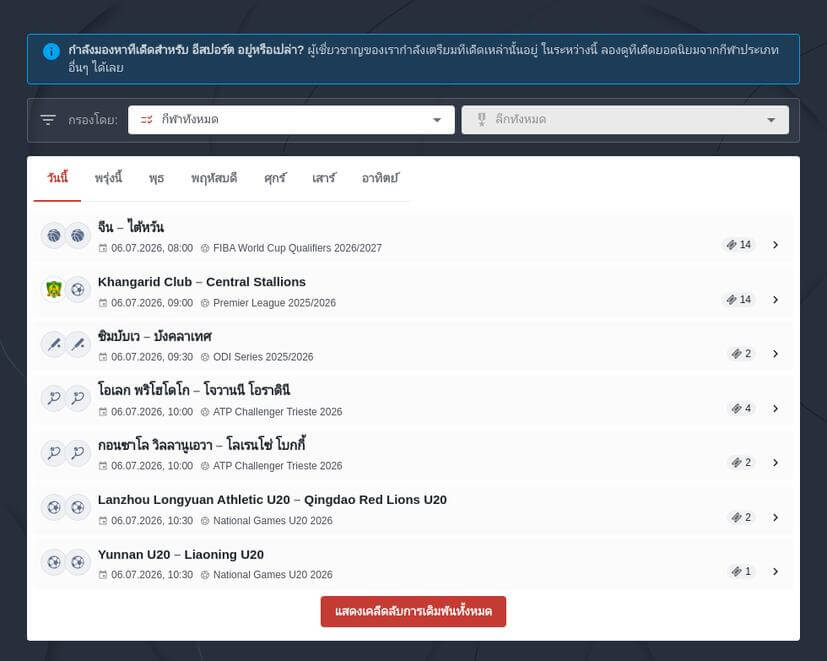
Task: Select the อาทิตย์ tab
Action: [380, 178]
